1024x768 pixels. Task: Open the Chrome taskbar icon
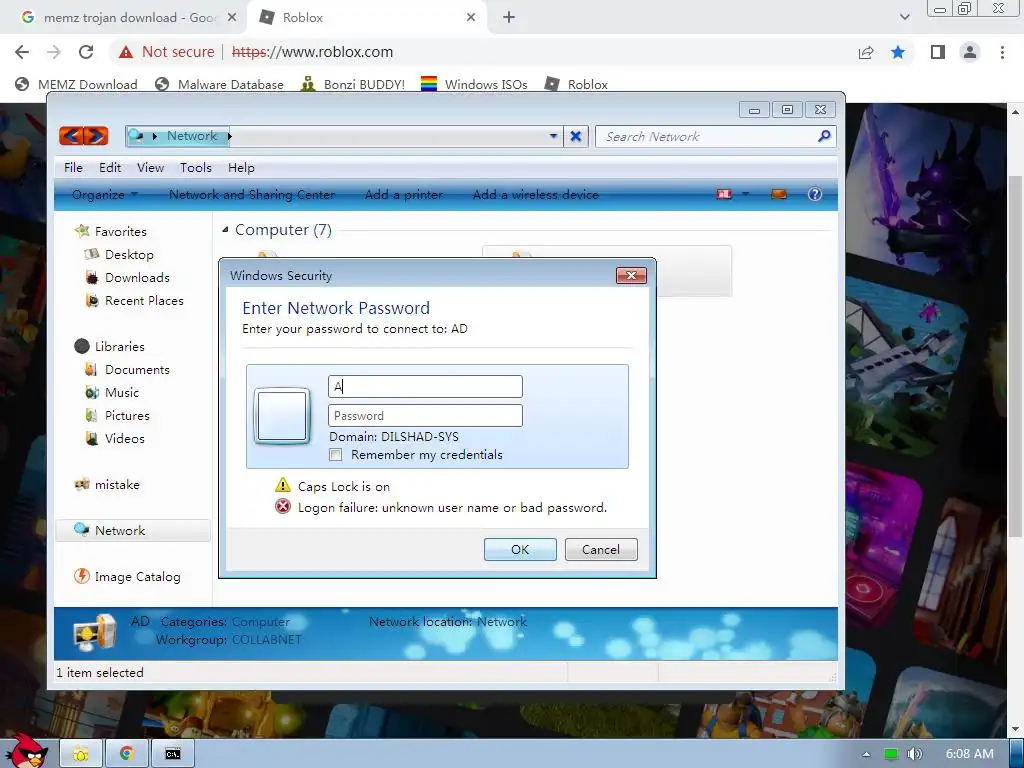click(127, 754)
